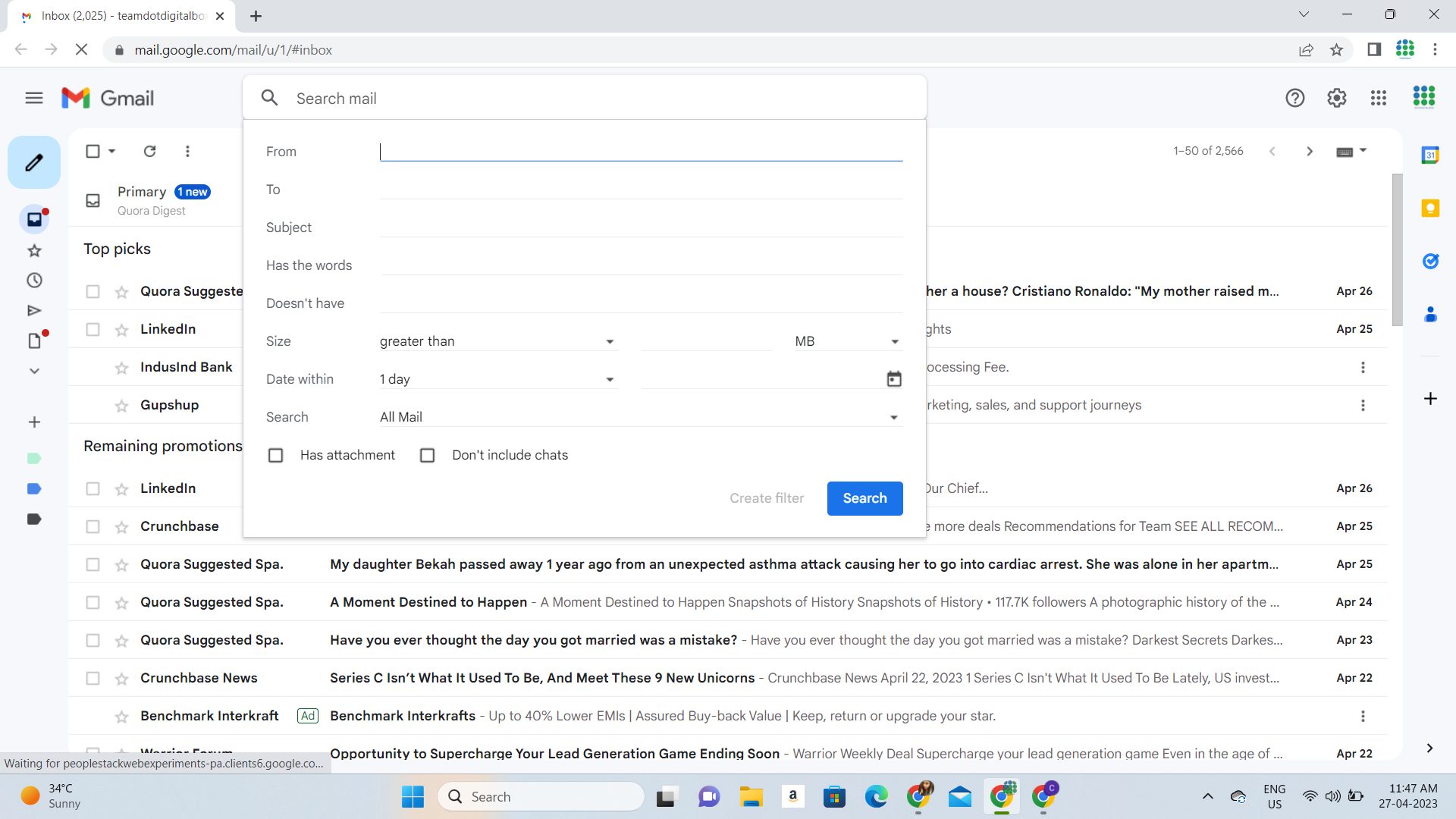The image size is (1456, 819).
Task: Click Create filter button
Action: tap(767, 498)
